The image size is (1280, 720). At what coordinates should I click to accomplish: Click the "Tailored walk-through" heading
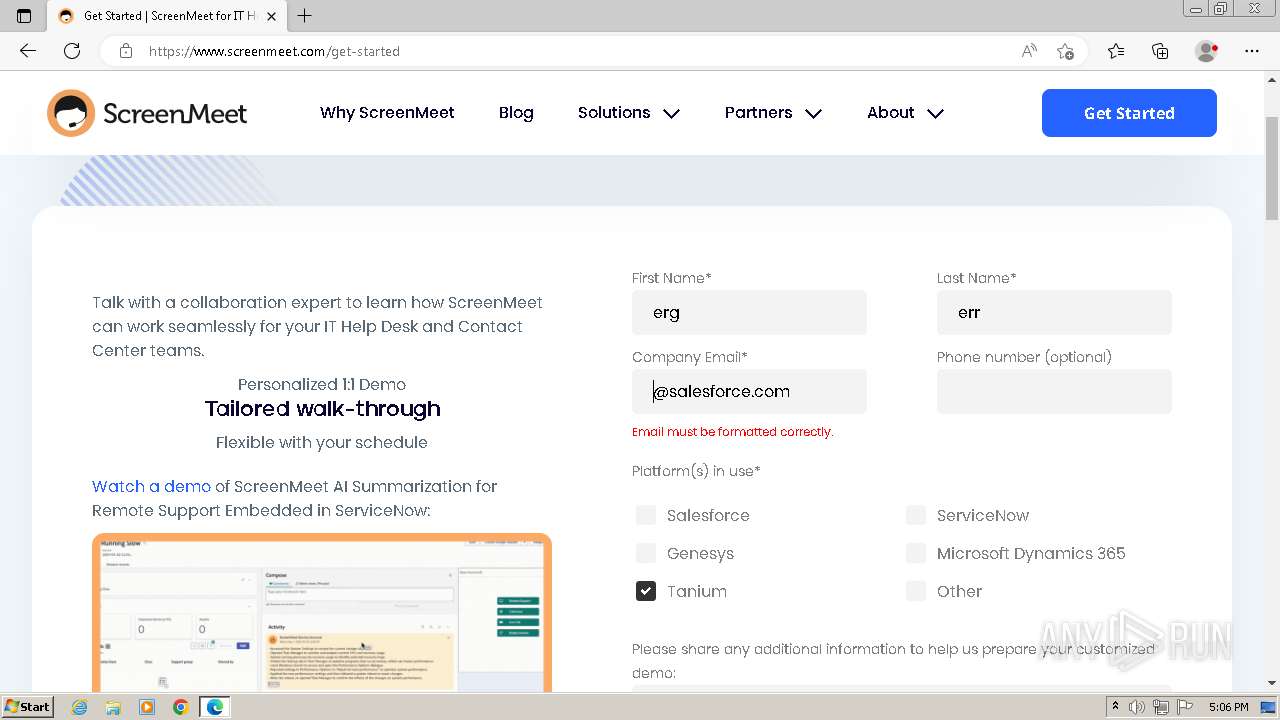pyautogui.click(x=322, y=409)
